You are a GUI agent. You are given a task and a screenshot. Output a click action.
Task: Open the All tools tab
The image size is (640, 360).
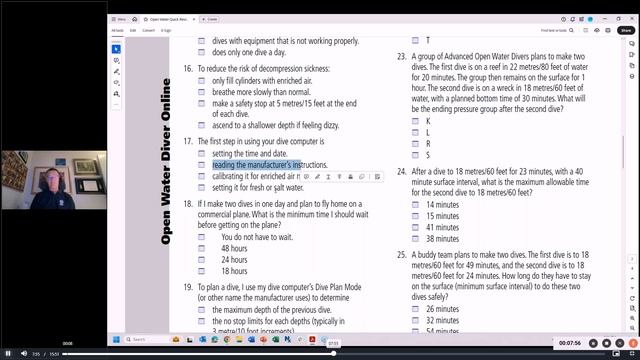tap(118, 31)
